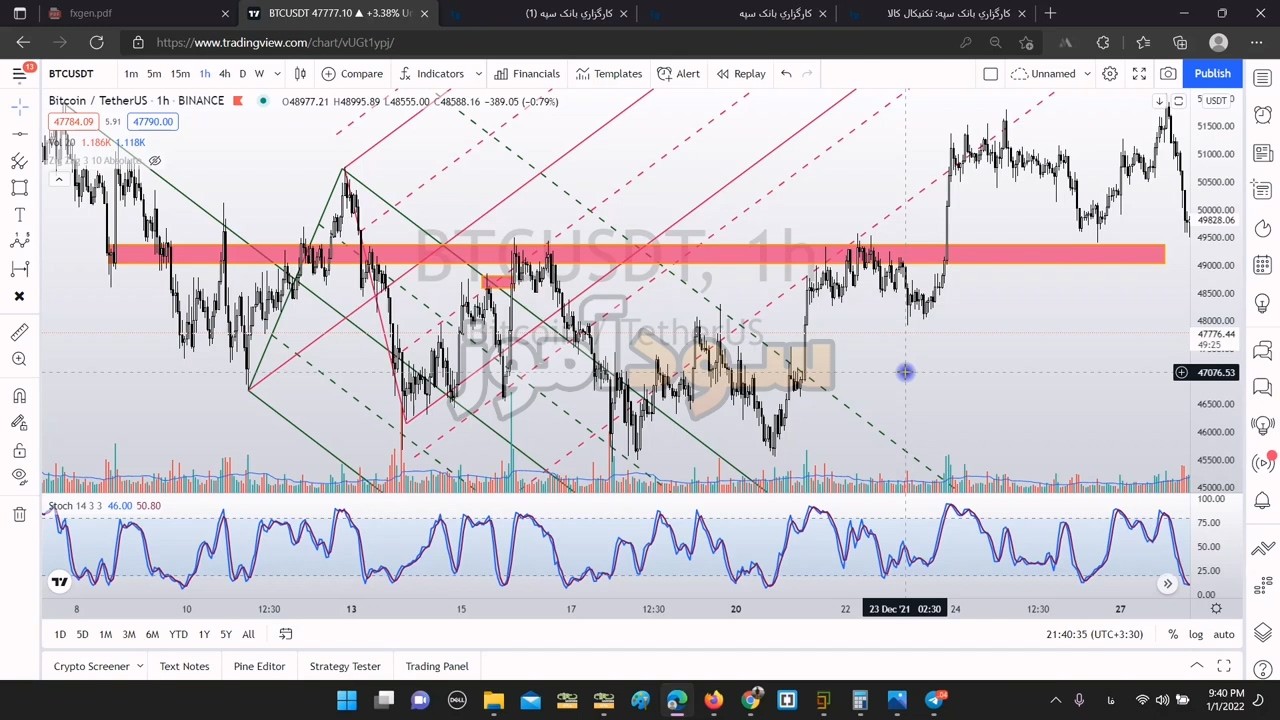Open the go to date icon

point(285,634)
